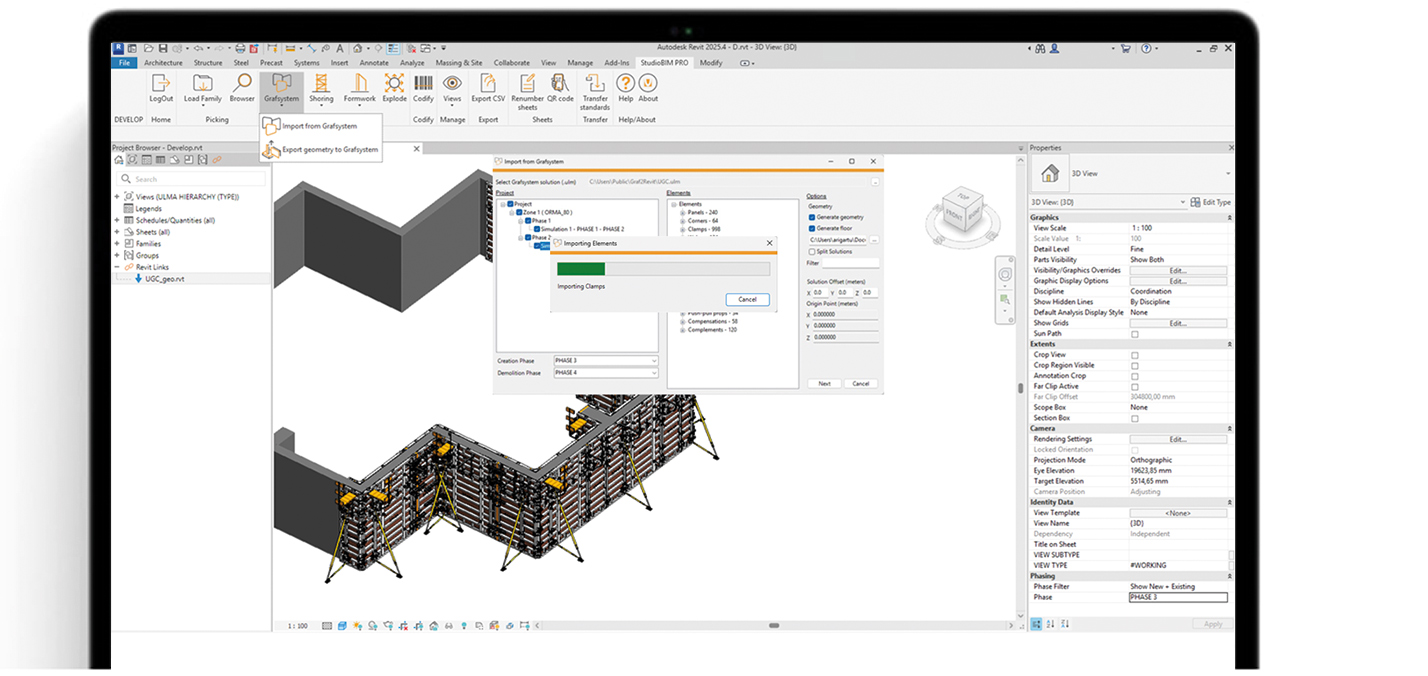Click Edit for Visibility/Graphics Overrides
The image size is (1428, 676).
point(1177,271)
